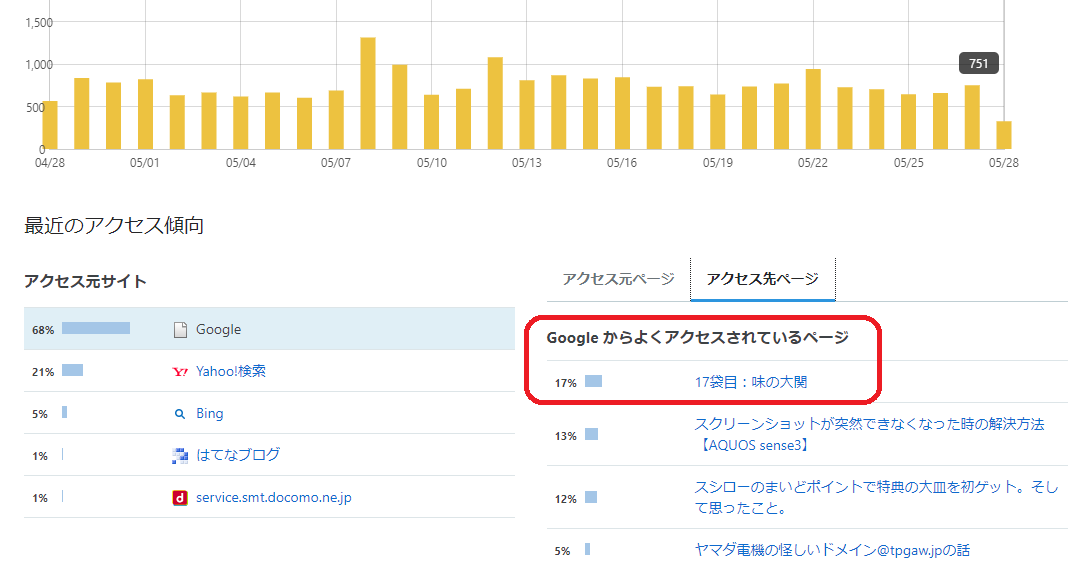Open the はてなブログ link
The width and height of the screenshot is (1068, 570).
point(238,455)
